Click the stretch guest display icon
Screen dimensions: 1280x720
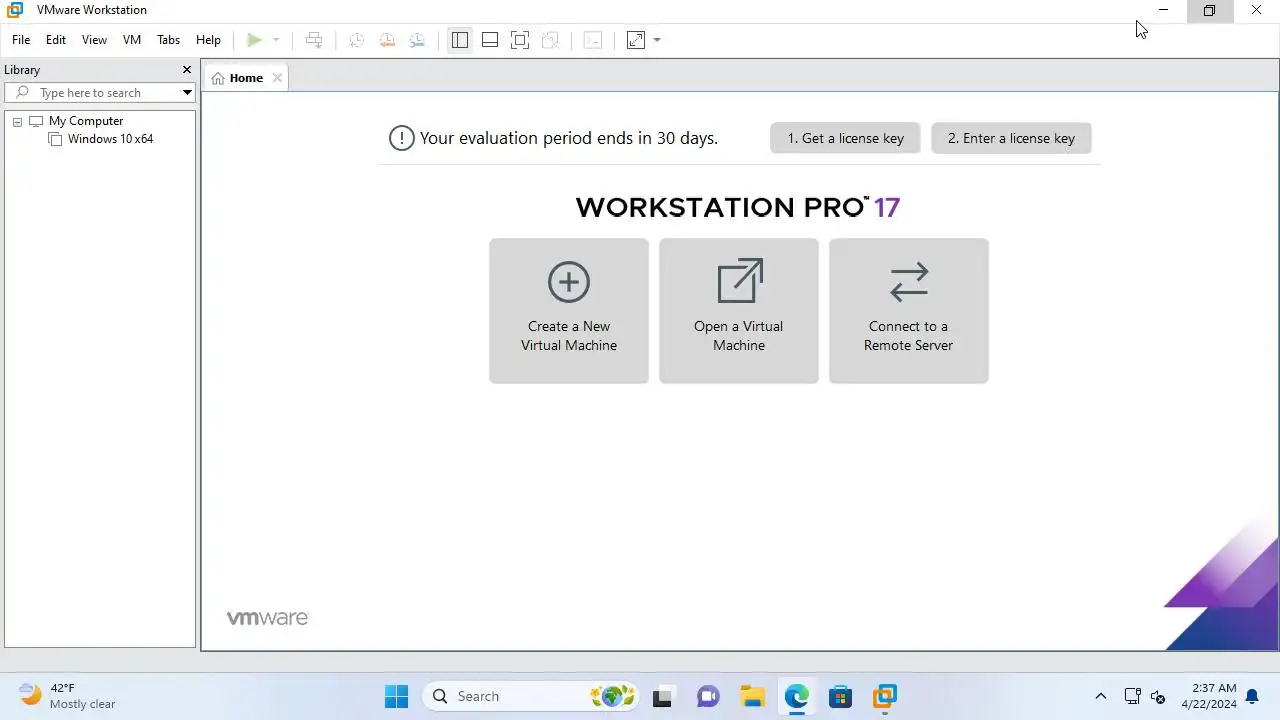[x=636, y=40]
